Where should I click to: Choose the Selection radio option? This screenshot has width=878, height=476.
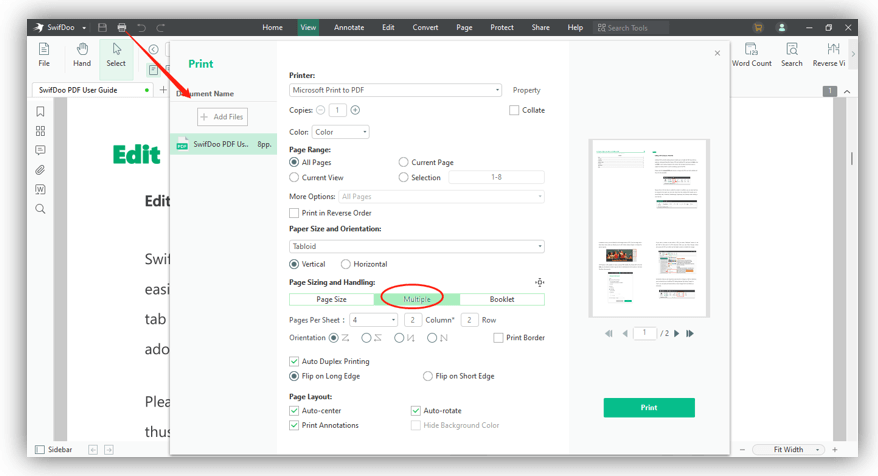[403, 178]
